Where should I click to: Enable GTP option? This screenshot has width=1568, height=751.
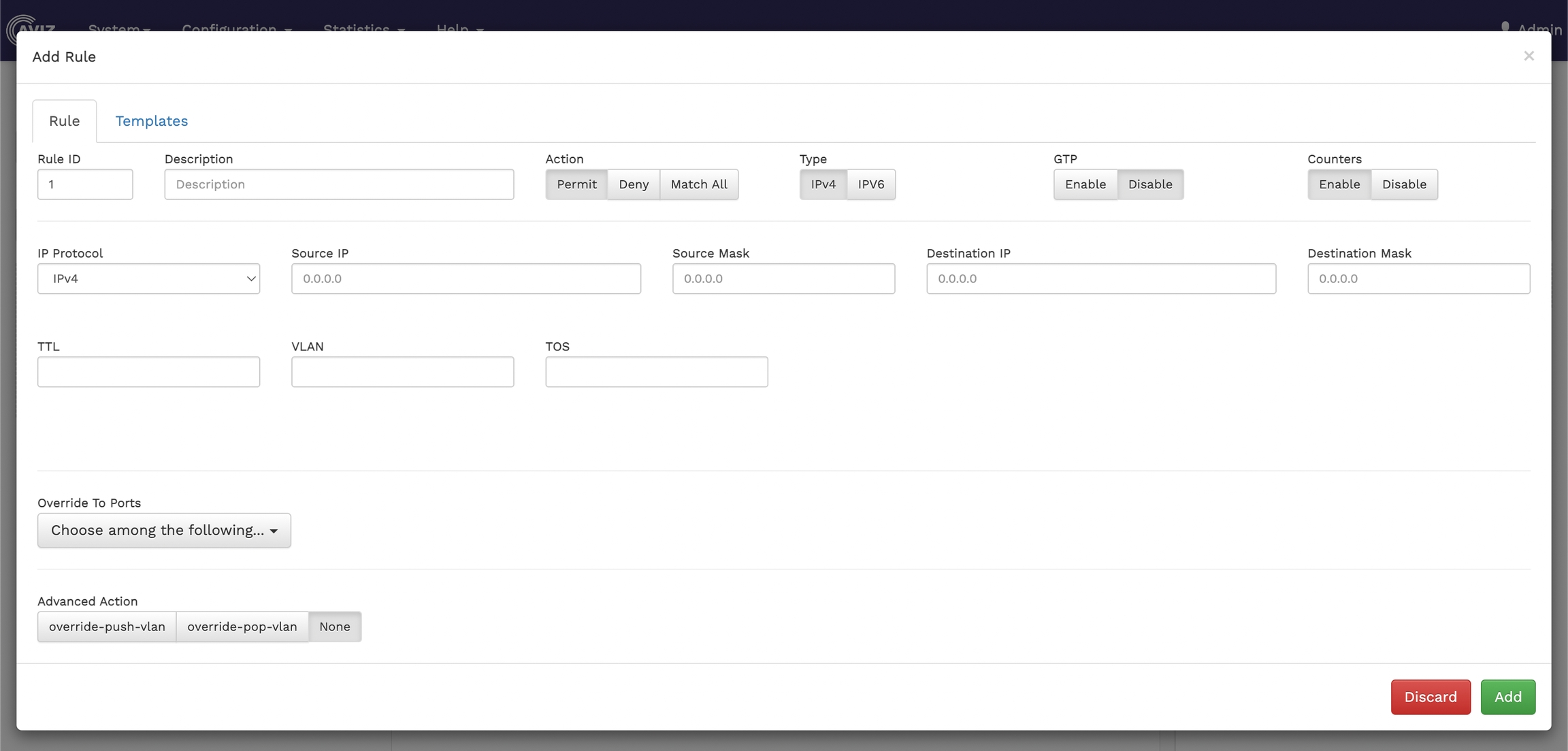1085,184
